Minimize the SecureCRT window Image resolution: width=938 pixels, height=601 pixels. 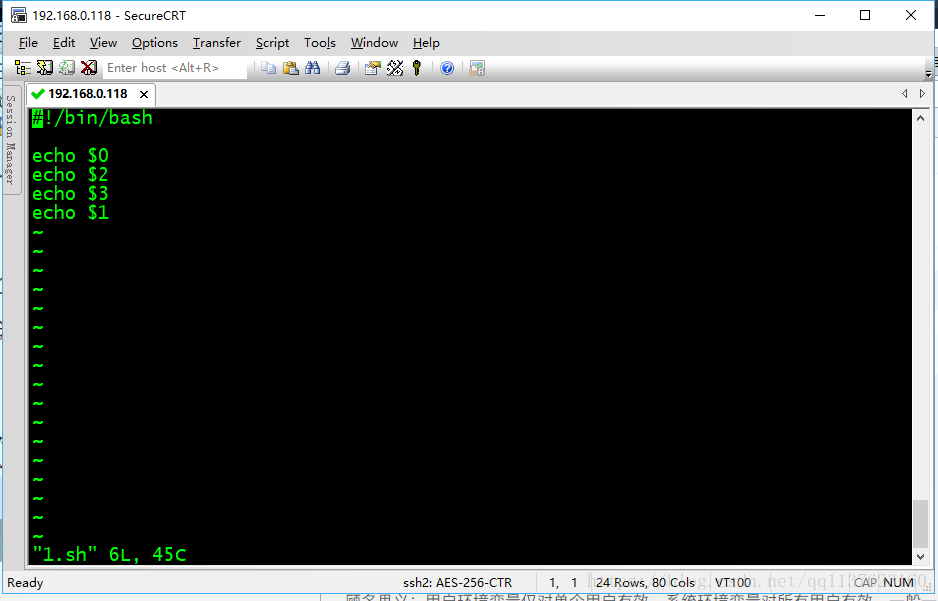(820, 16)
